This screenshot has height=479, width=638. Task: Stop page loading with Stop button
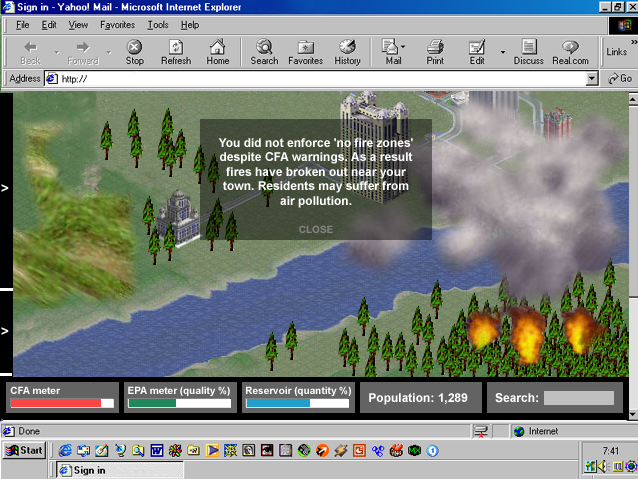(x=134, y=52)
